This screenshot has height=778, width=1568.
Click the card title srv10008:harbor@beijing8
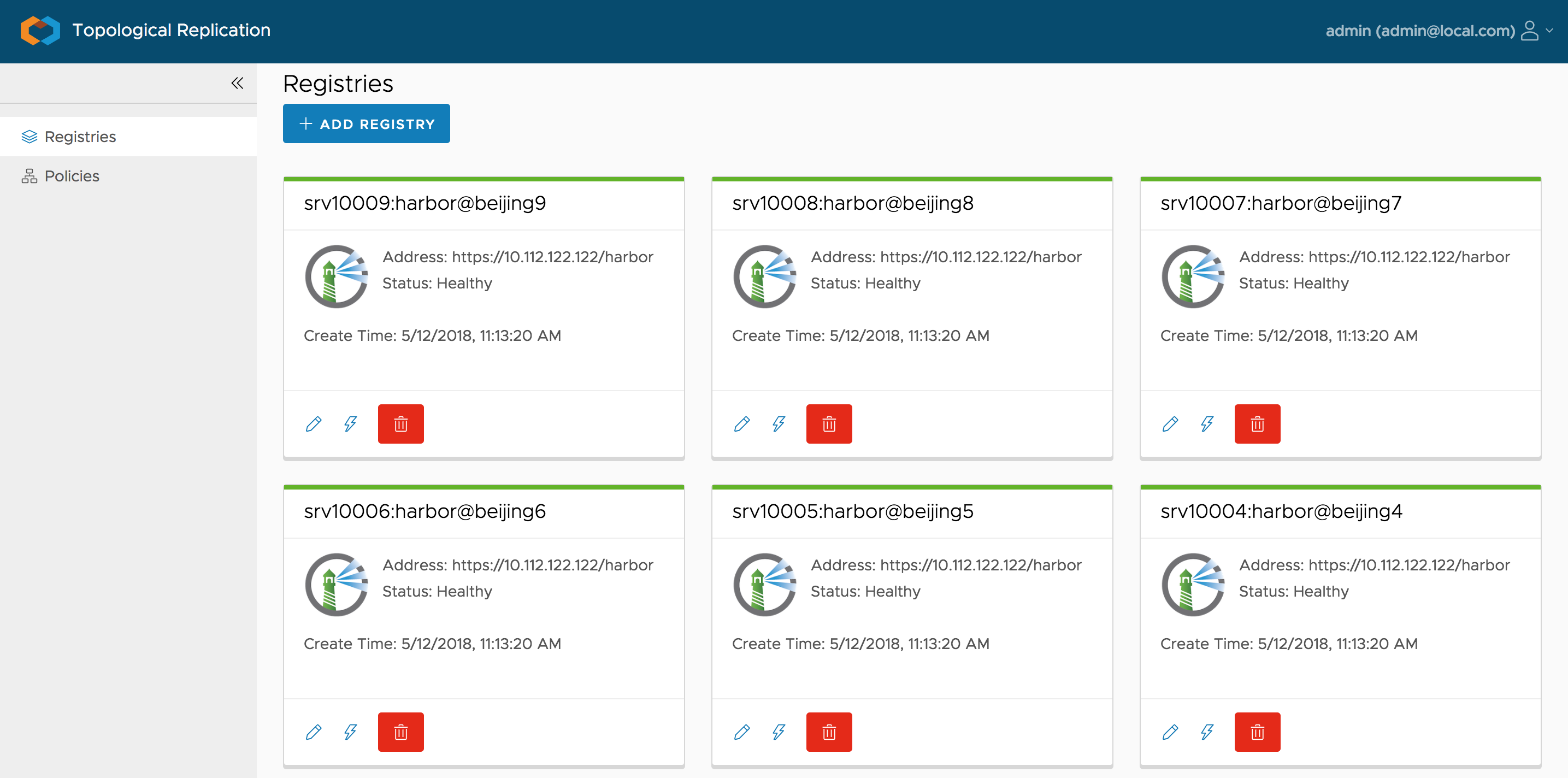click(853, 203)
